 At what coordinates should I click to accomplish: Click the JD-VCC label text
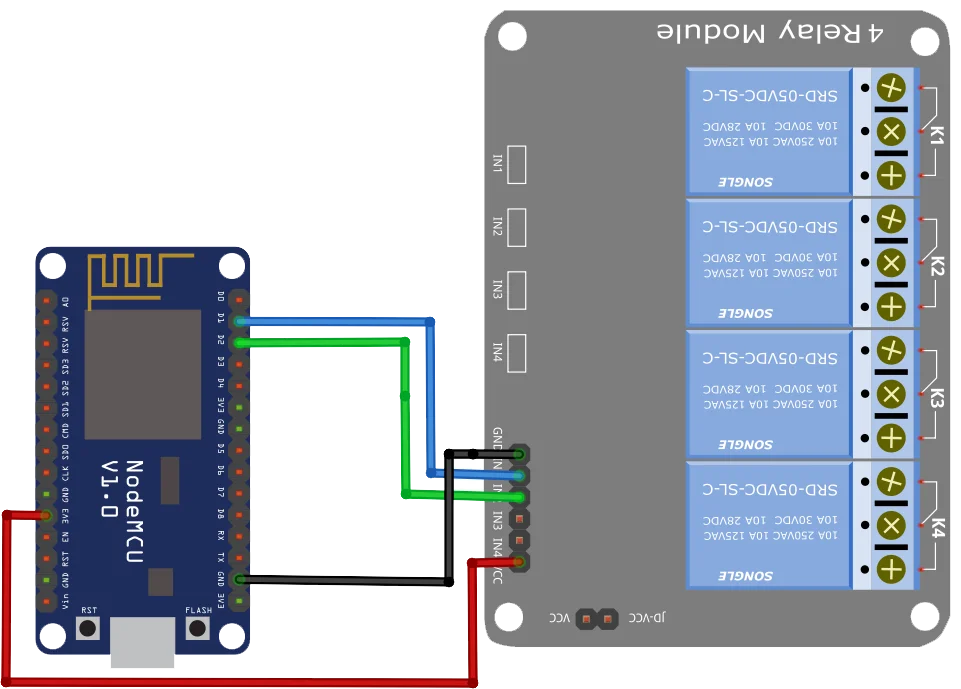coord(647,617)
